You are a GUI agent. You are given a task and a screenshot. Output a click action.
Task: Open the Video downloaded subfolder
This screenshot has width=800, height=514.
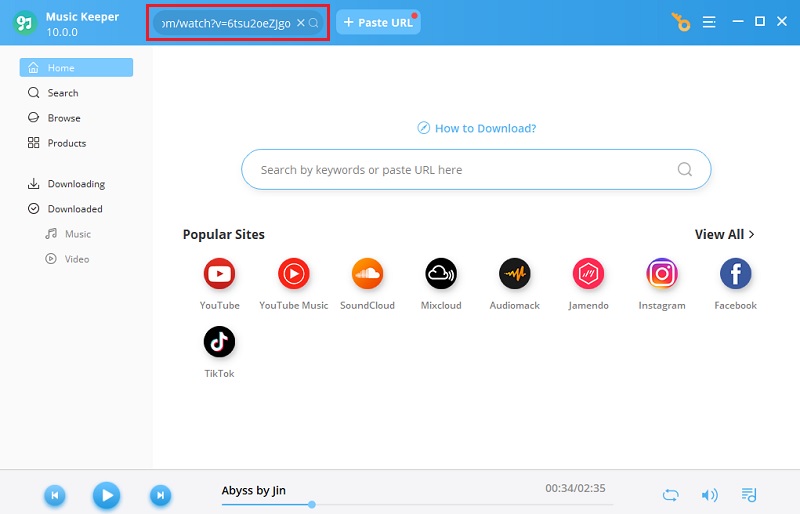[67, 259]
